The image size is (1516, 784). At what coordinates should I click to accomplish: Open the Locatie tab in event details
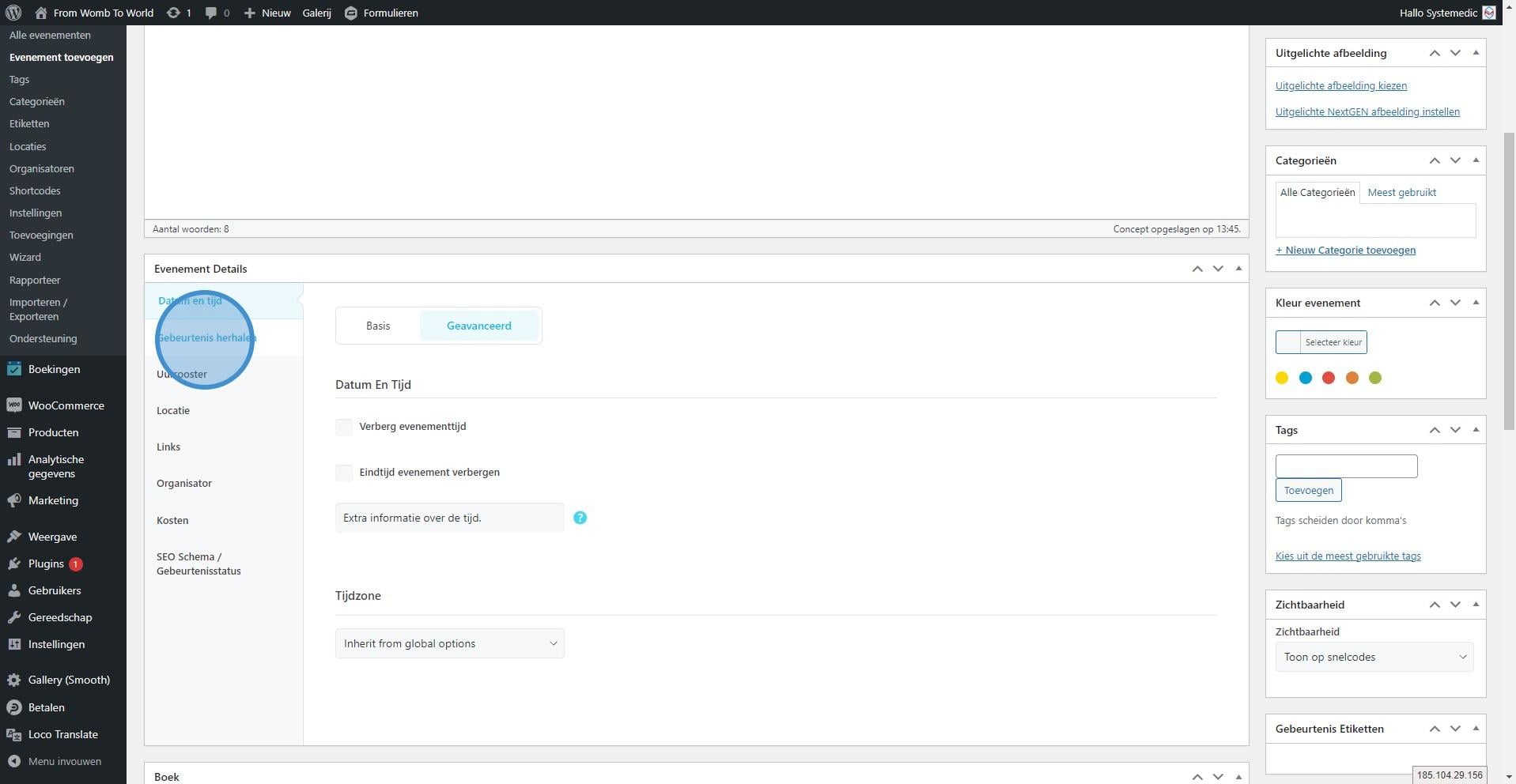pyautogui.click(x=173, y=410)
